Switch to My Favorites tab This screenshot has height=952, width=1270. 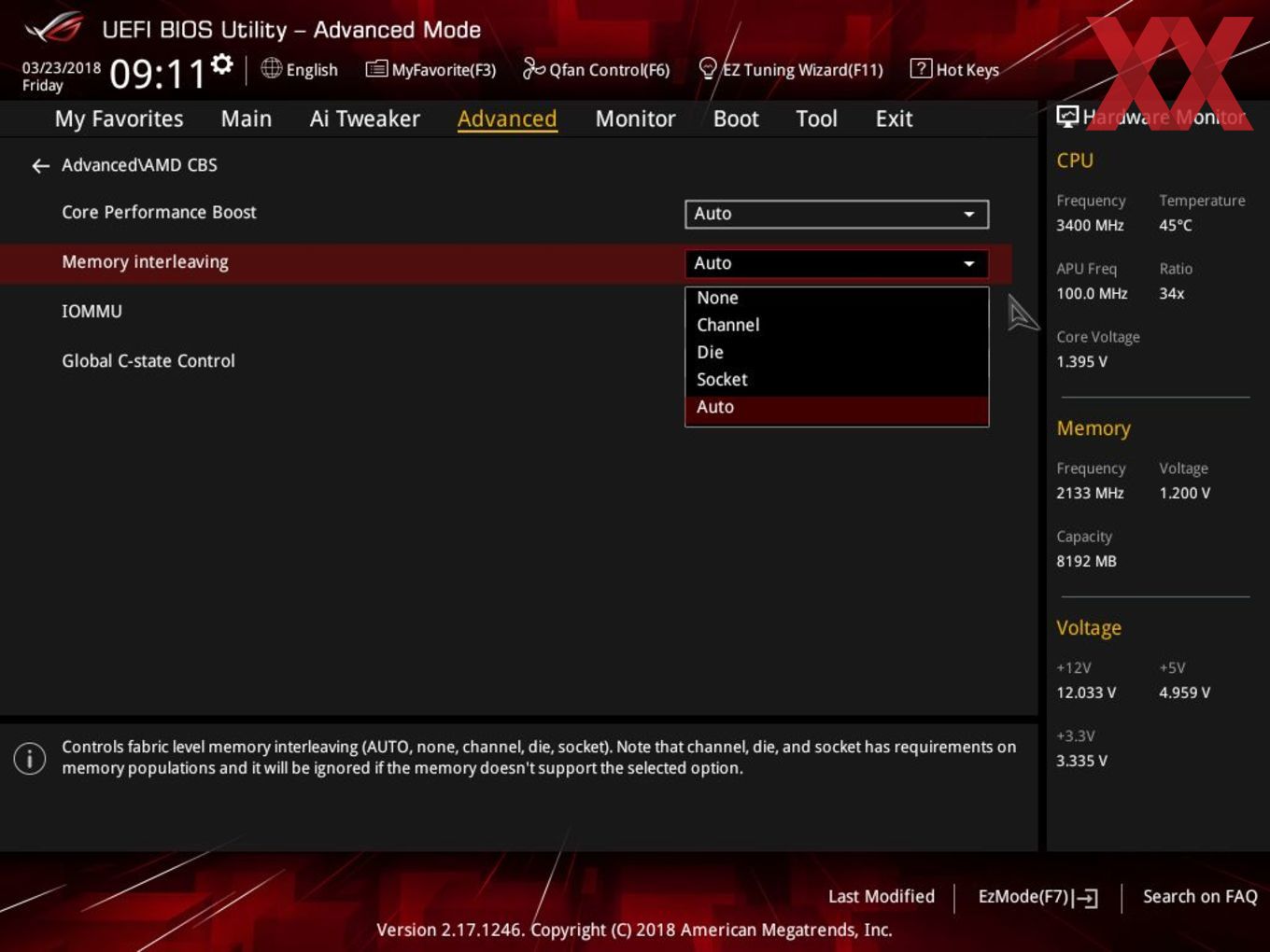119,119
